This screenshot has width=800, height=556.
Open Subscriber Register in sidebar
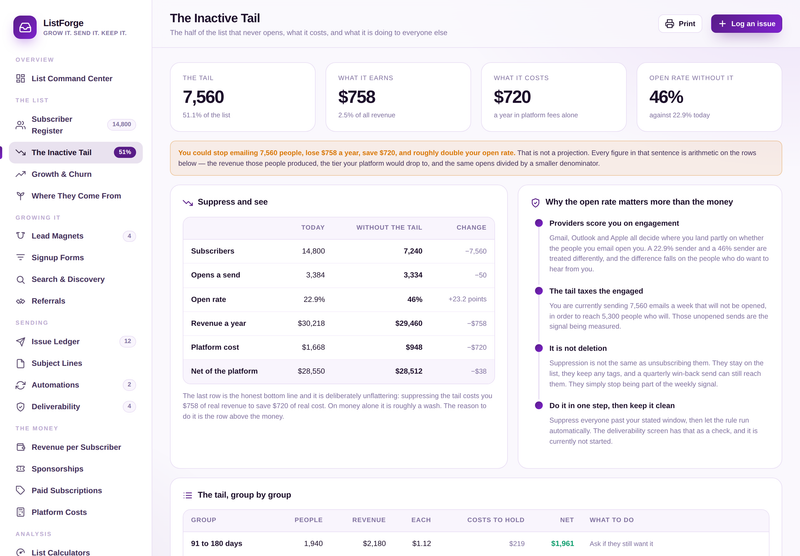[x=76, y=125]
